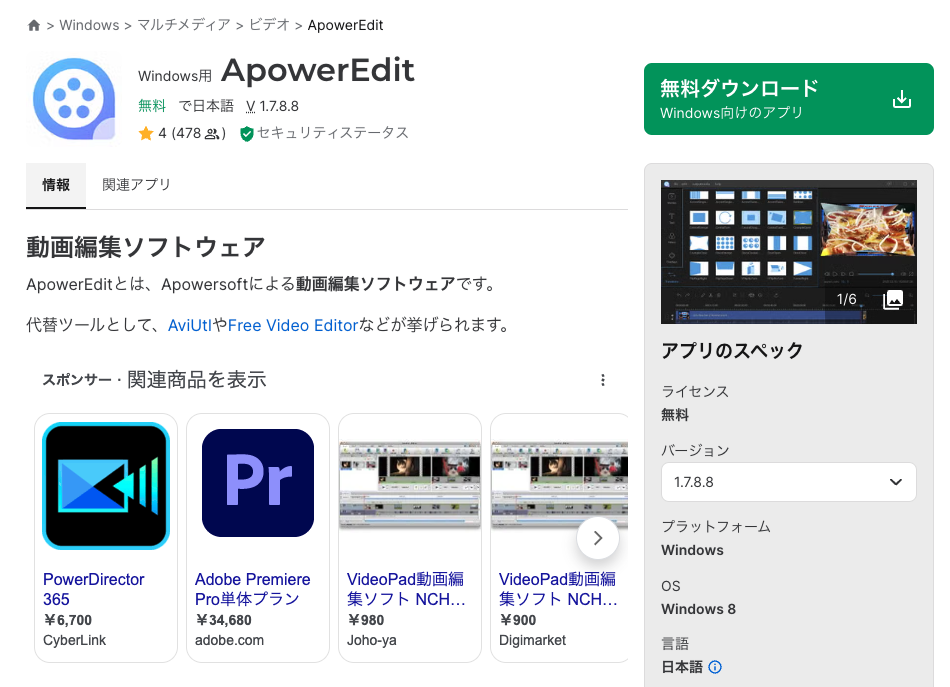Open the Adobe Premiere Pro単体プラン link

253,589
